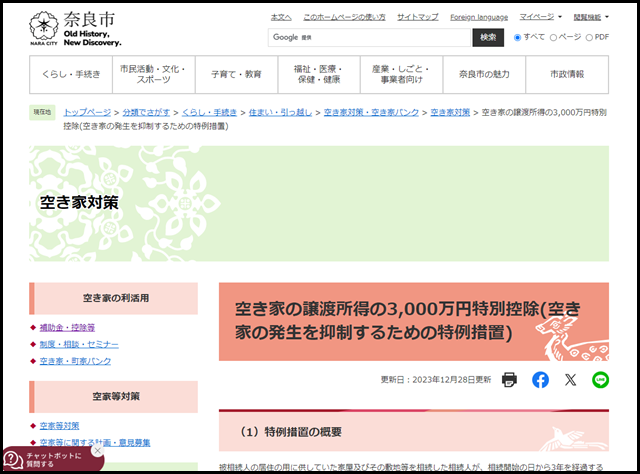This screenshot has height=474, width=640.
Task: Close the chatbot popup
Action: pyautogui.click(x=97, y=450)
